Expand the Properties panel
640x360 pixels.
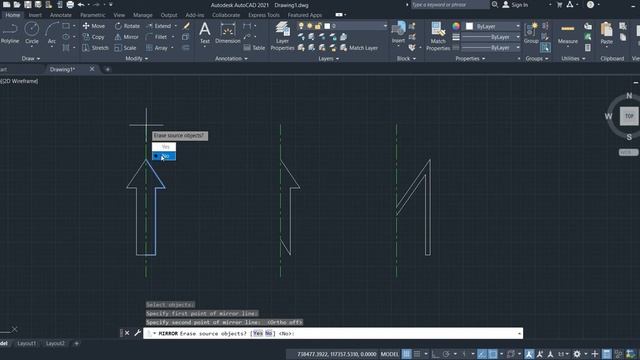470,59
